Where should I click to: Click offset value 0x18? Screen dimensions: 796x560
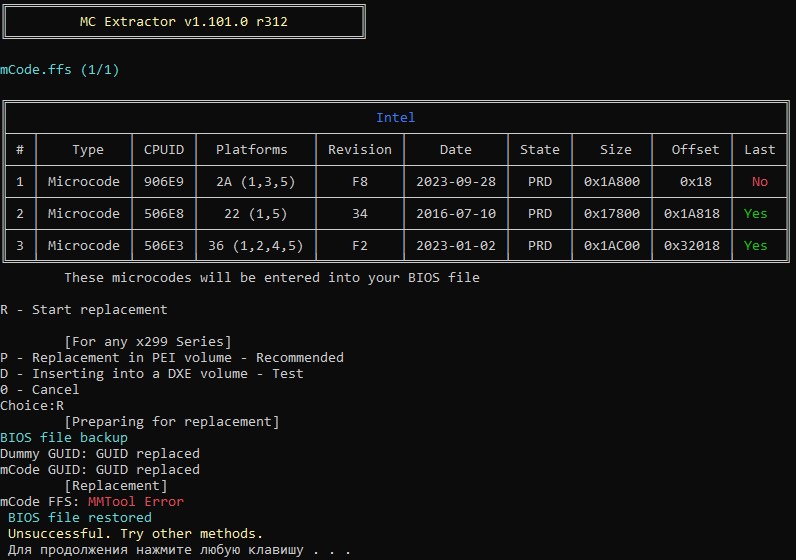pyautogui.click(x=695, y=182)
